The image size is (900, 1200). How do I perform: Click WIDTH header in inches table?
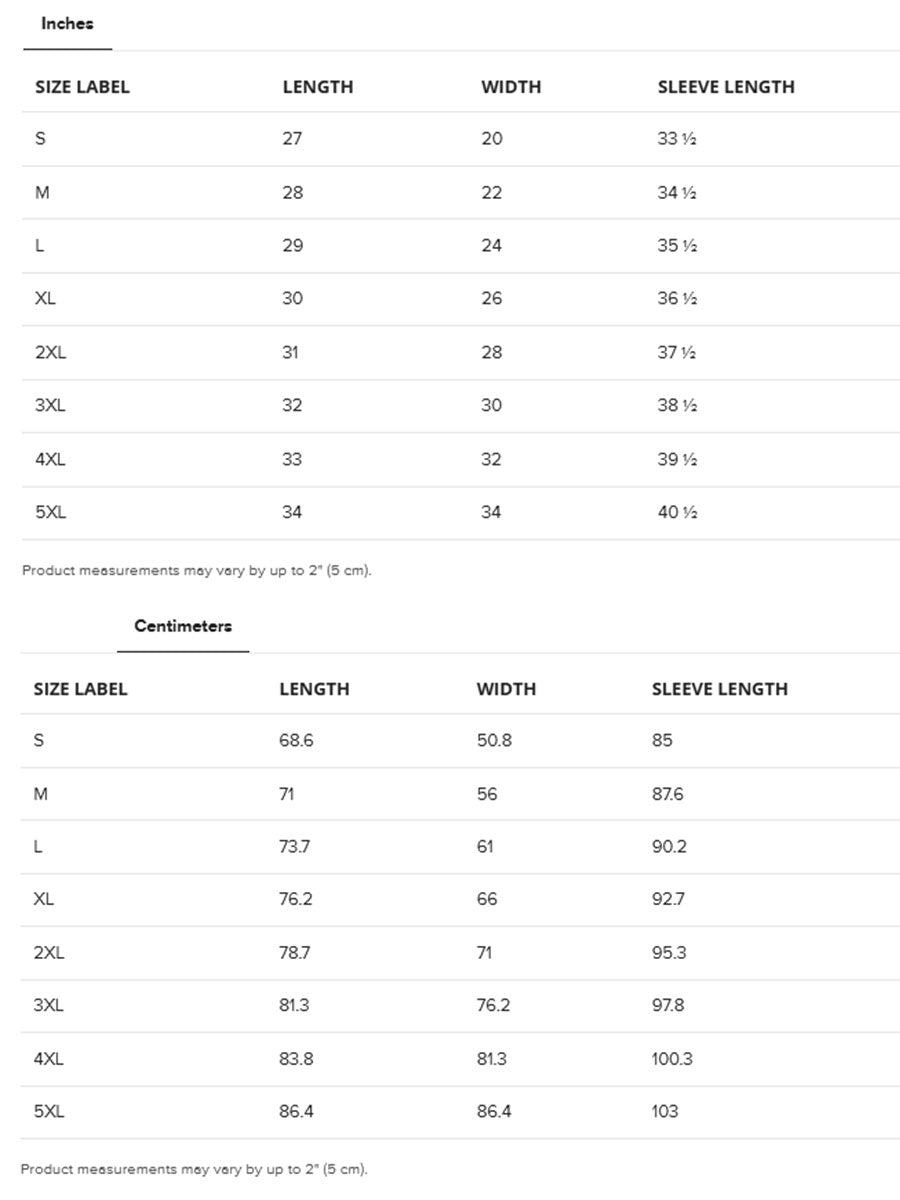pyautogui.click(x=511, y=87)
